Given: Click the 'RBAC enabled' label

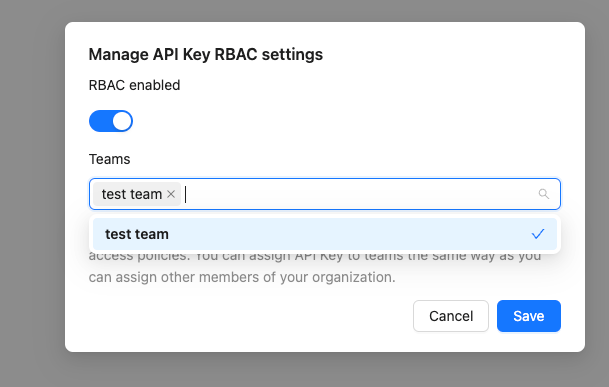Looking at the screenshot, I should click(134, 85).
